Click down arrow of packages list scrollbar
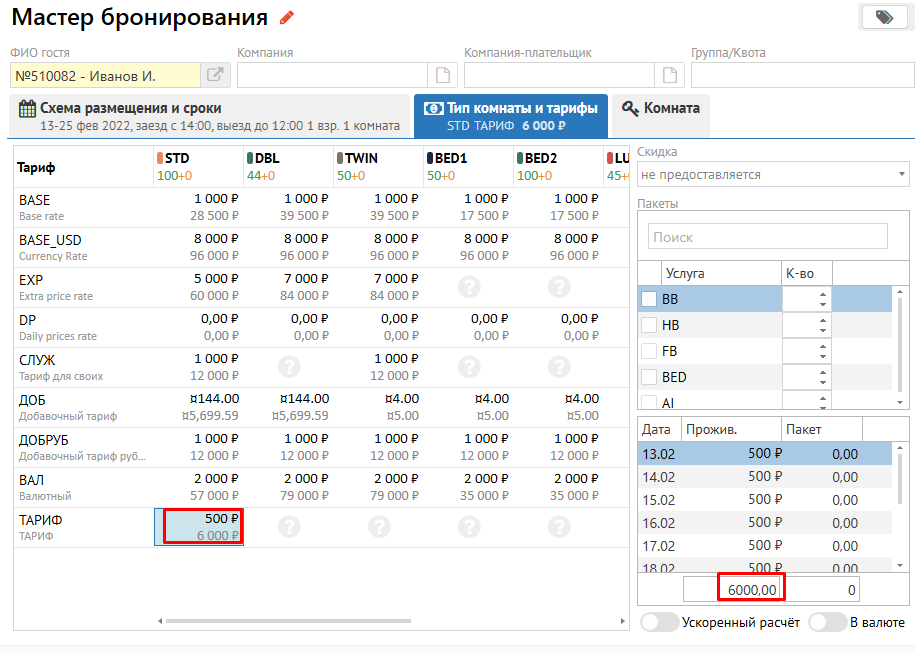 pyautogui.click(x=900, y=402)
